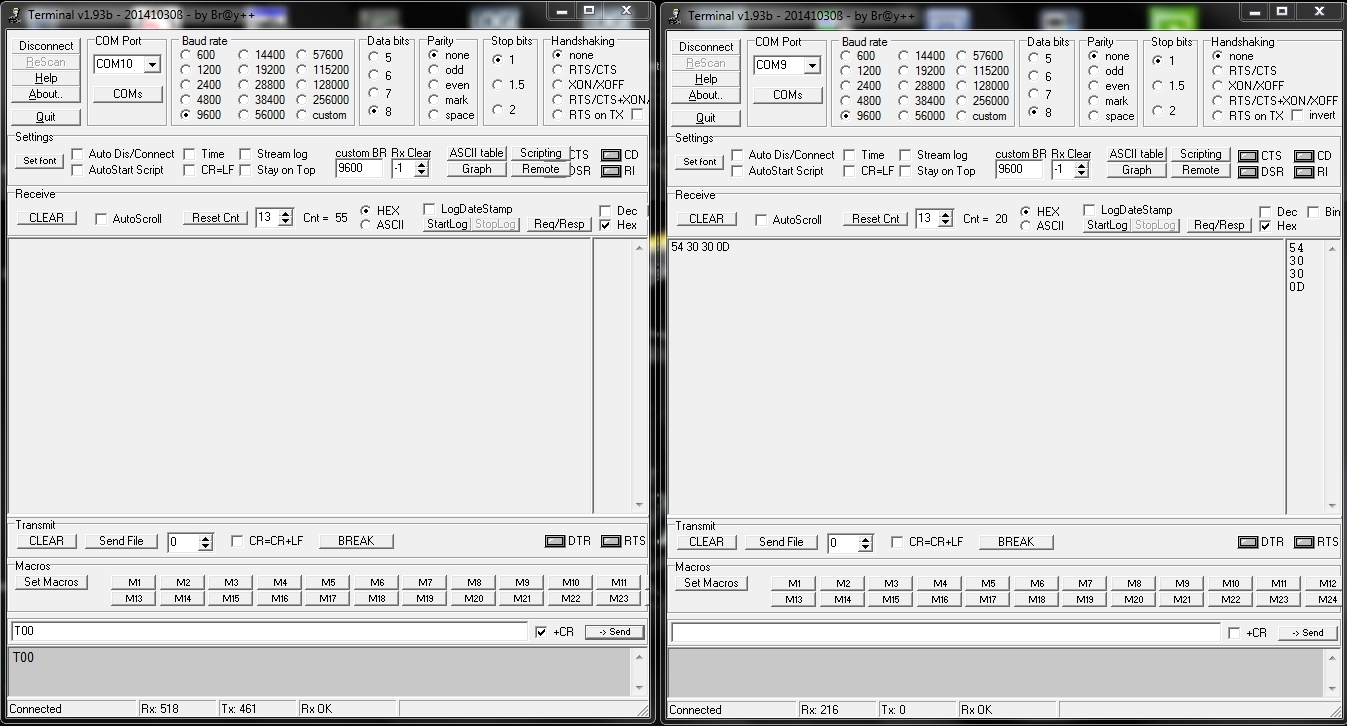Enable +CR checkbox in COM9 window

pos(1234,633)
